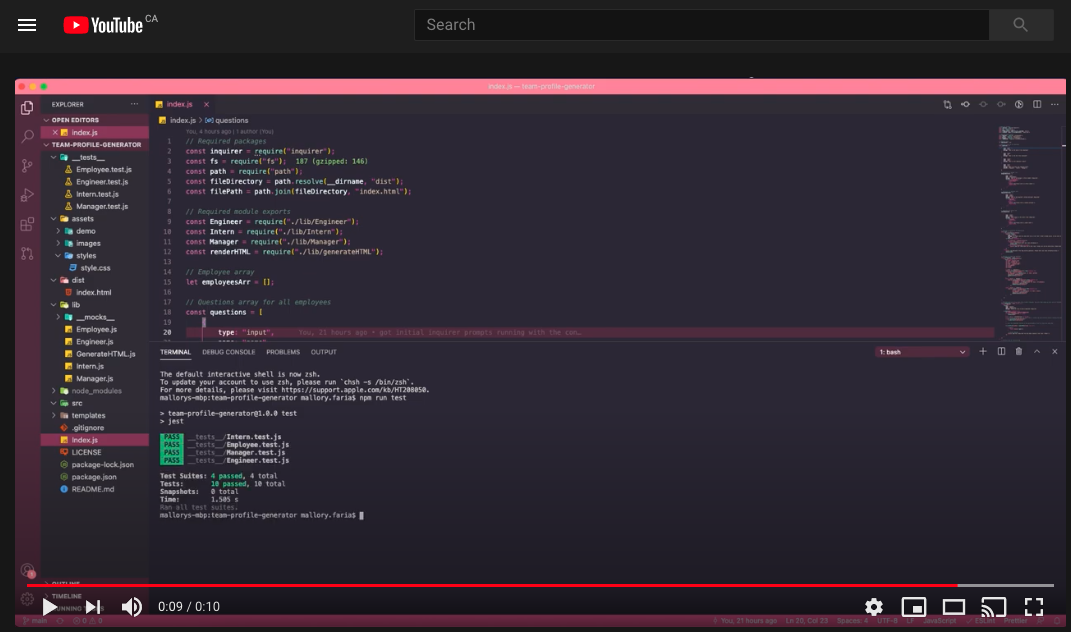
Task: Switch to theater mode
Action: 954,607
